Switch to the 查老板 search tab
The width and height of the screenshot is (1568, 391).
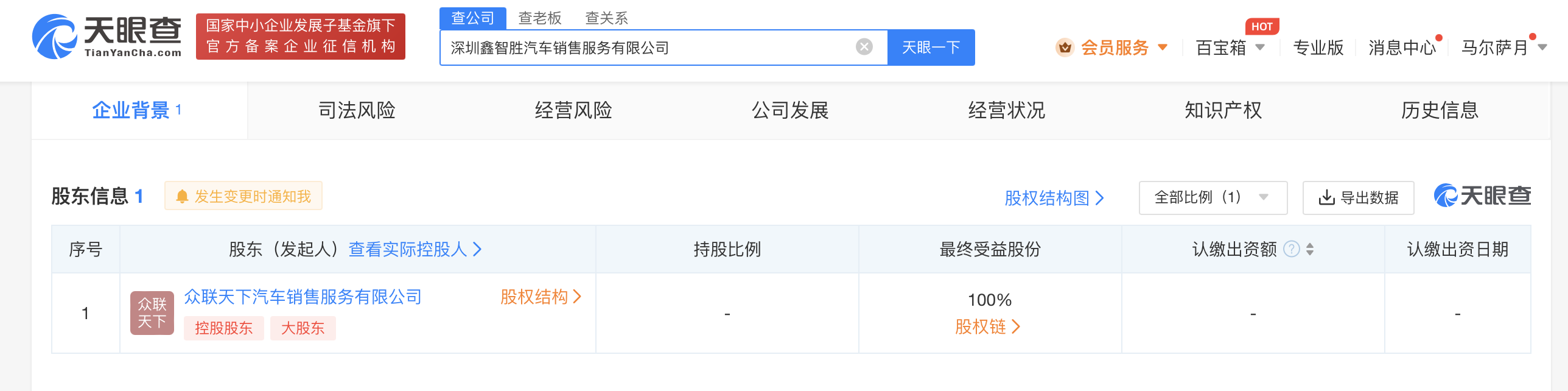point(539,18)
